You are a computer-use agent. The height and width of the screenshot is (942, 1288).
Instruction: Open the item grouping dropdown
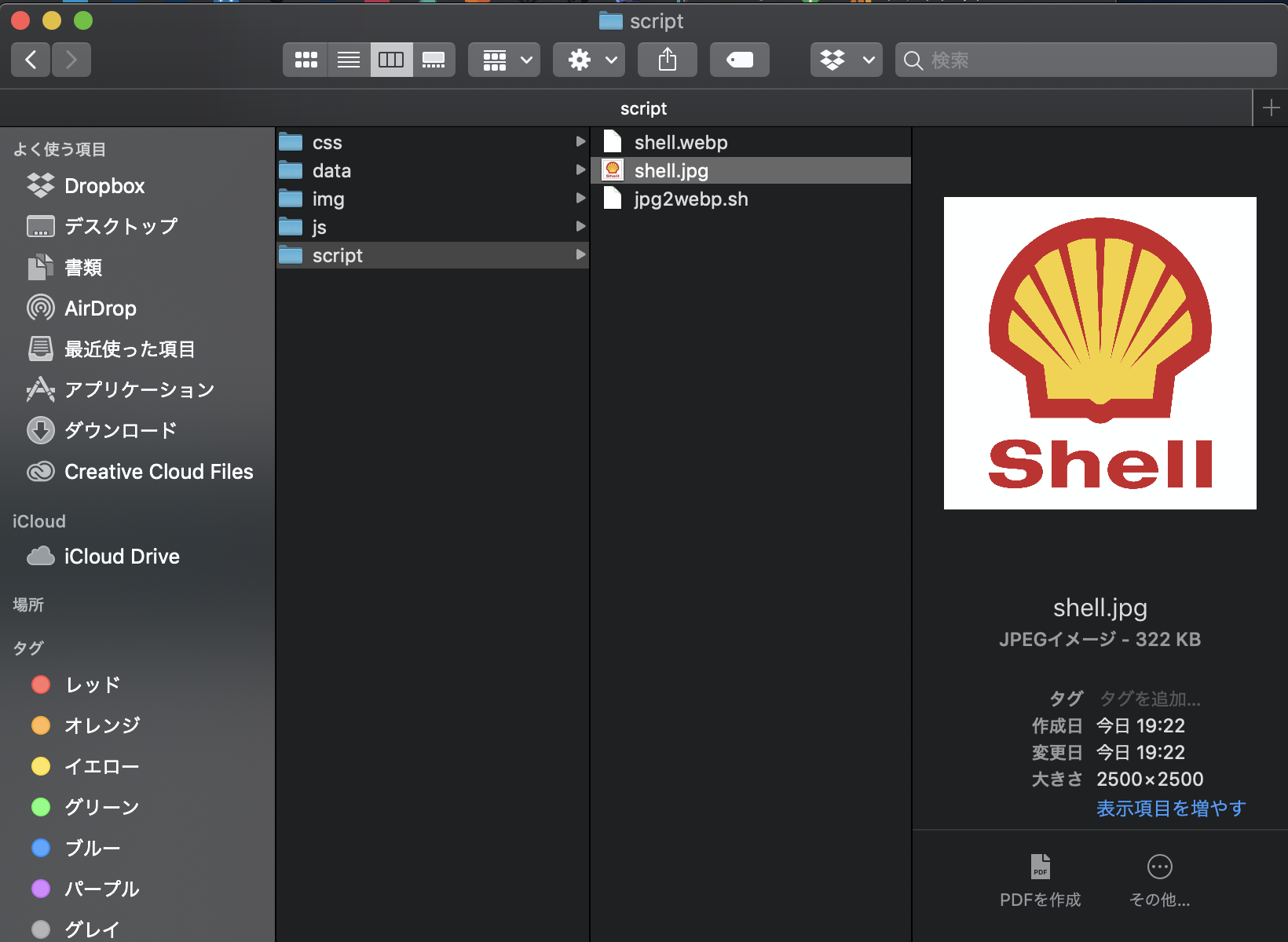pyautogui.click(x=503, y=59)
